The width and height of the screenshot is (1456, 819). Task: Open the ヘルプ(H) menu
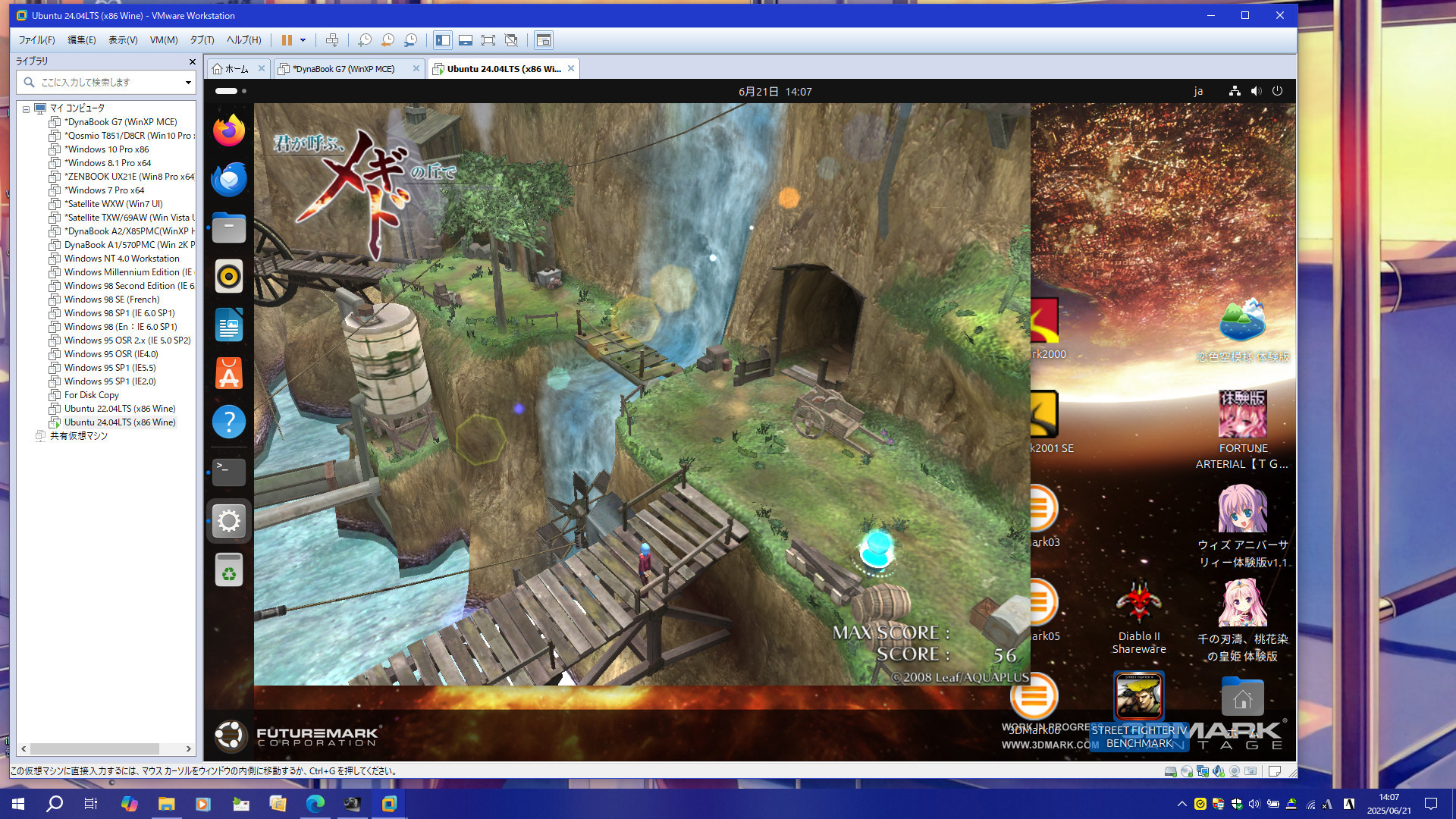244,40
